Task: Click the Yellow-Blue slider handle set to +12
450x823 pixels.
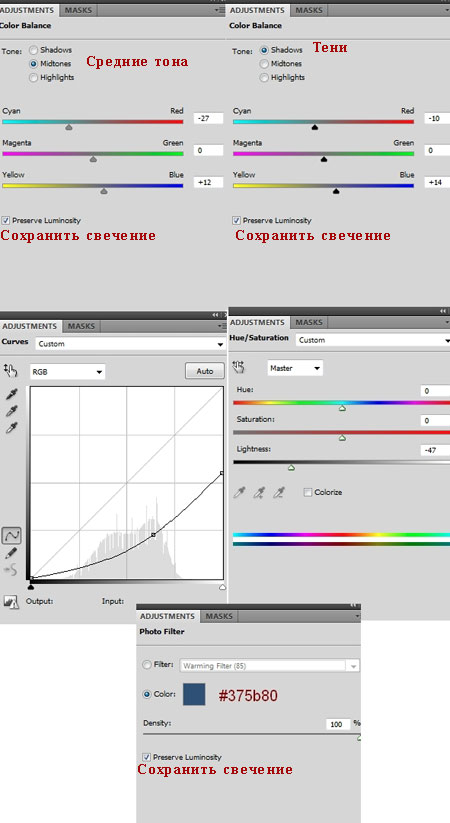Action: 104,191
